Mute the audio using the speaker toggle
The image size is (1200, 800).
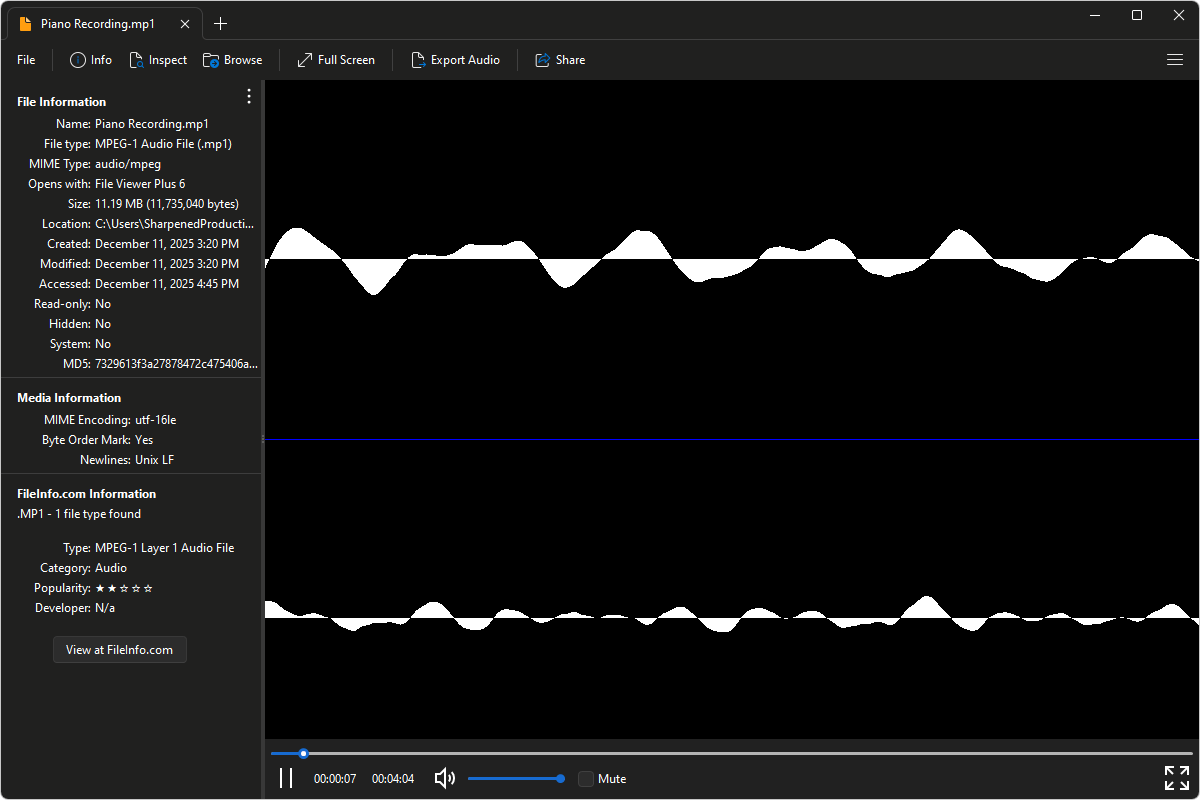pyautogui.click(x=443, y=778)
